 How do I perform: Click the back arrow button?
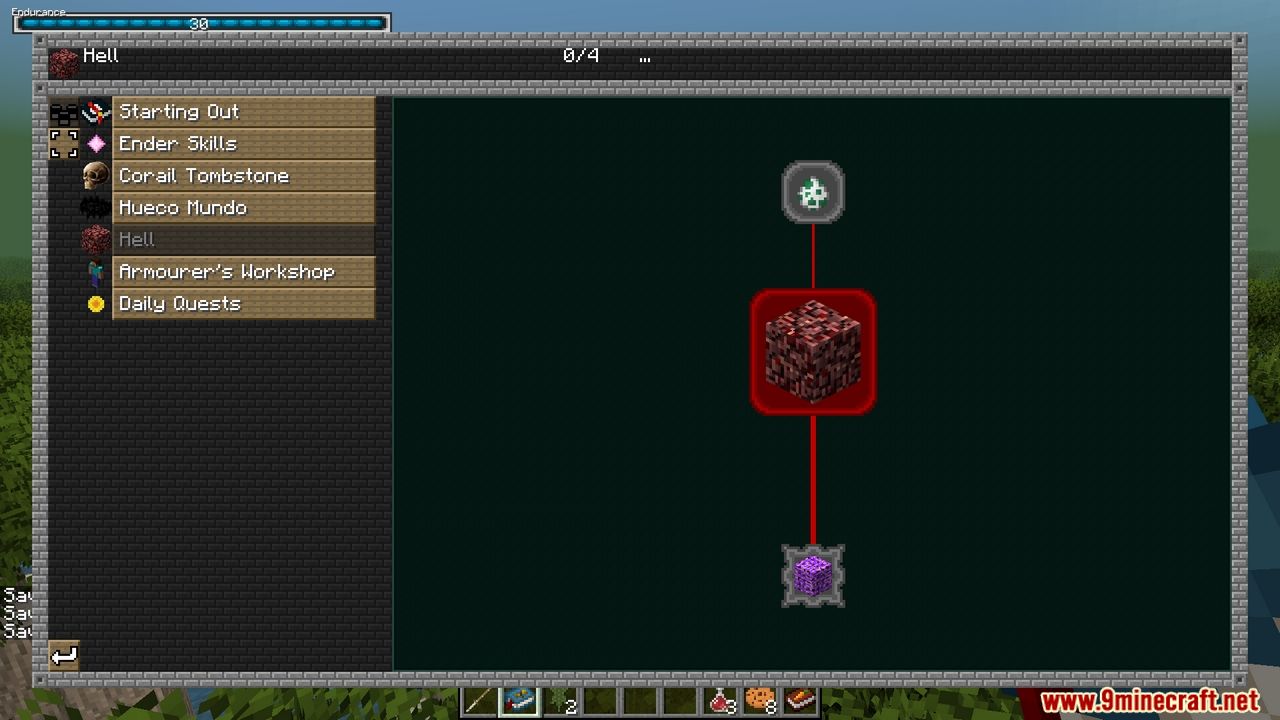point(64,656)
